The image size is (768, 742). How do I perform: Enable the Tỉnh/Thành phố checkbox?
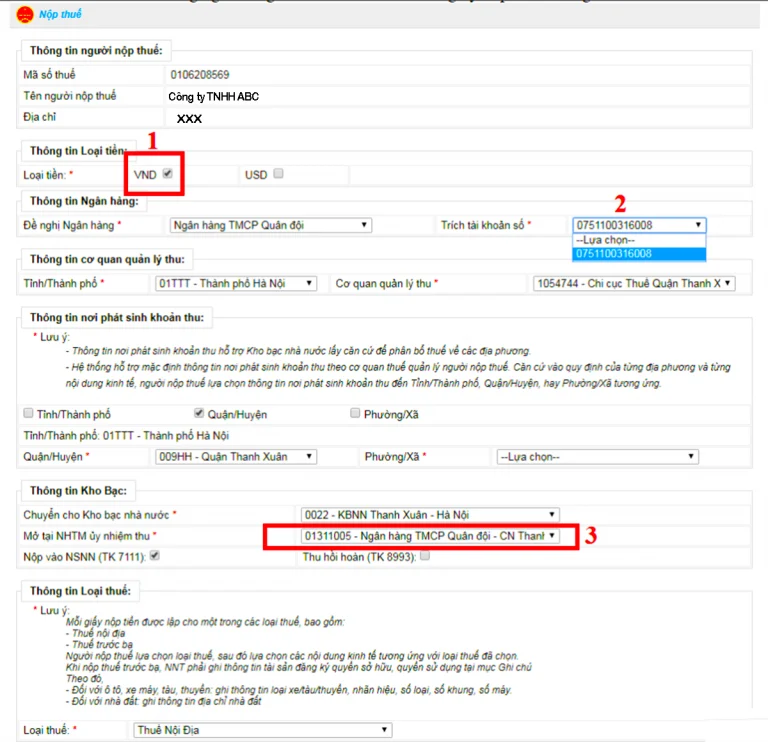coord(28,413)
